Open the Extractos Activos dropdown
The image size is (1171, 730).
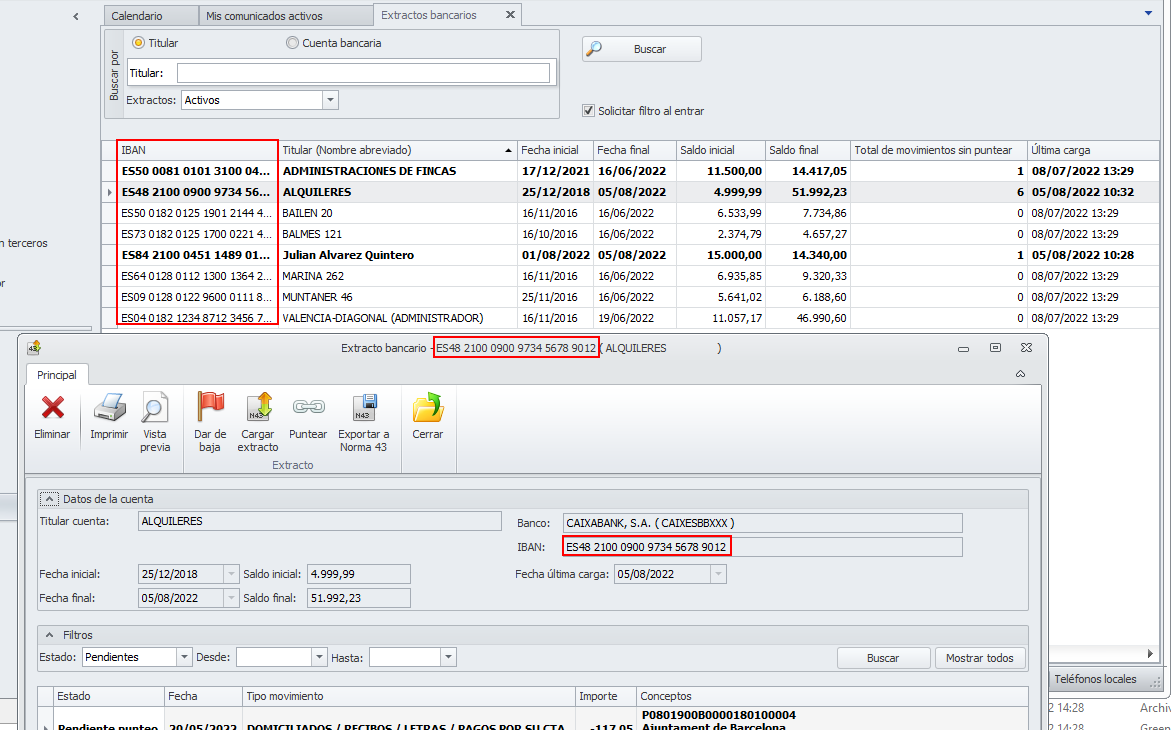click(330, 100)
